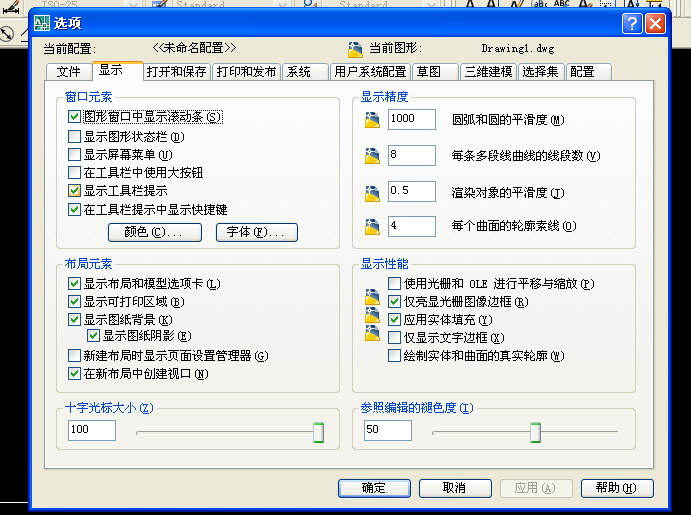Click the 参照编辑的褪色度 slider handle
Image resolution: width=691 pixels, height=515 pixels.
[x=535, y=432]
